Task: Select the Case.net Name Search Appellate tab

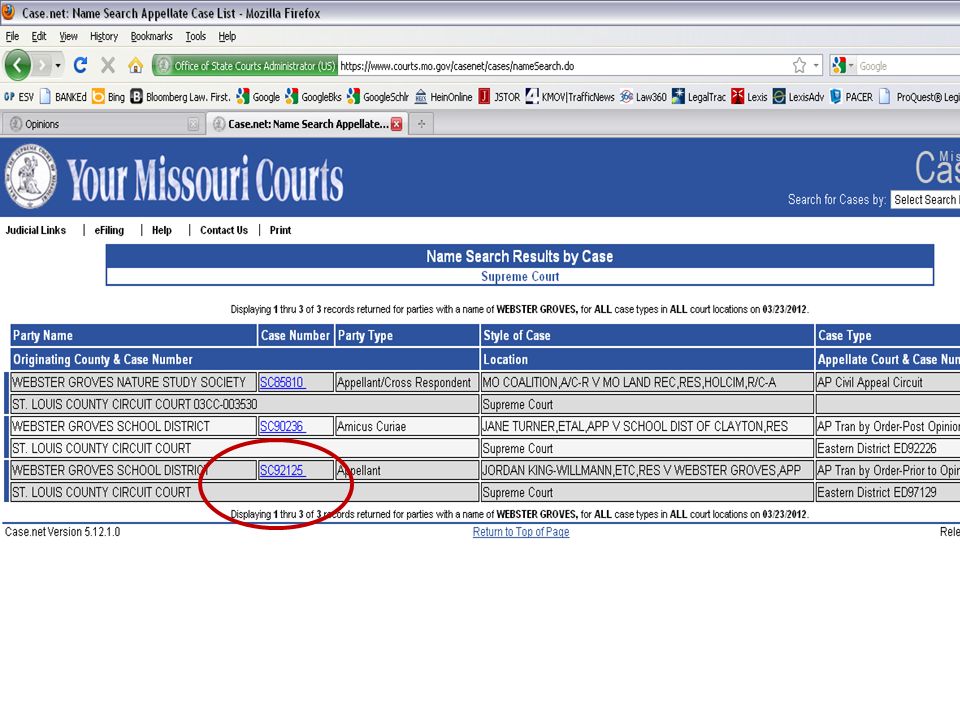Action: [307, 124]
